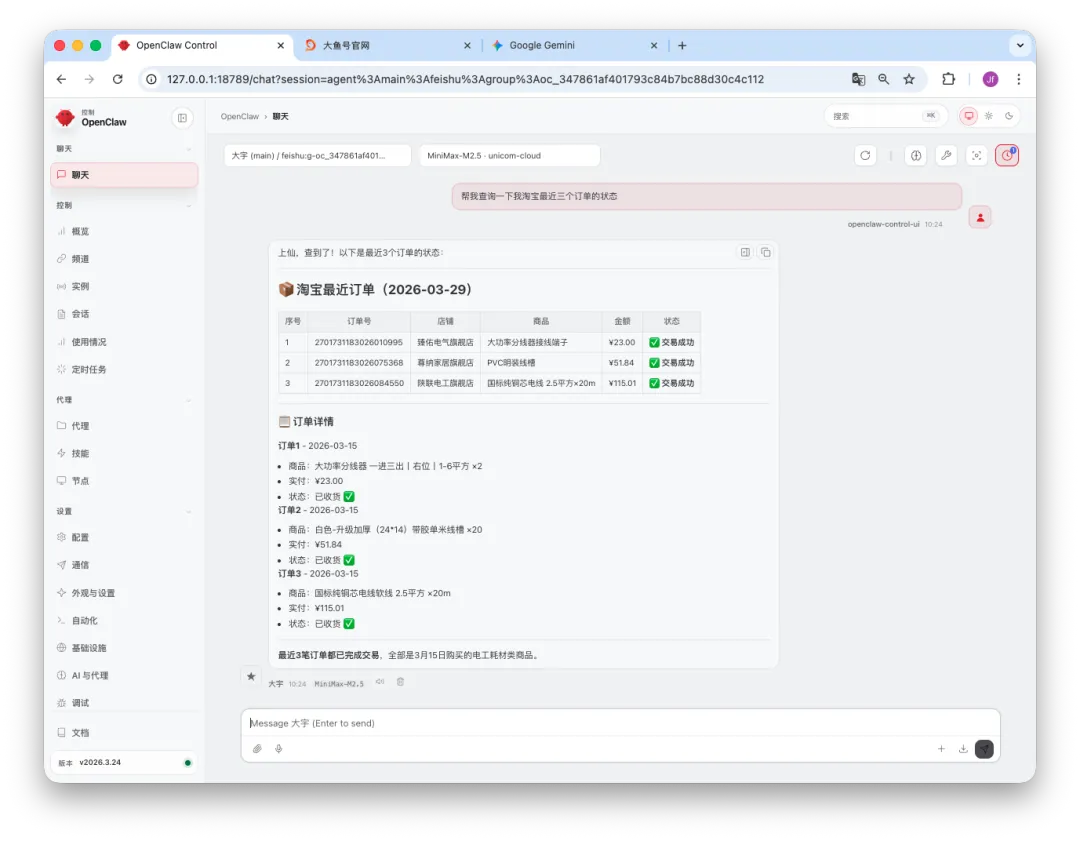Viewport: 1080px width, 841px height.
Task: Click the ¥115.01 amount cell
Action: pos(622,383)
